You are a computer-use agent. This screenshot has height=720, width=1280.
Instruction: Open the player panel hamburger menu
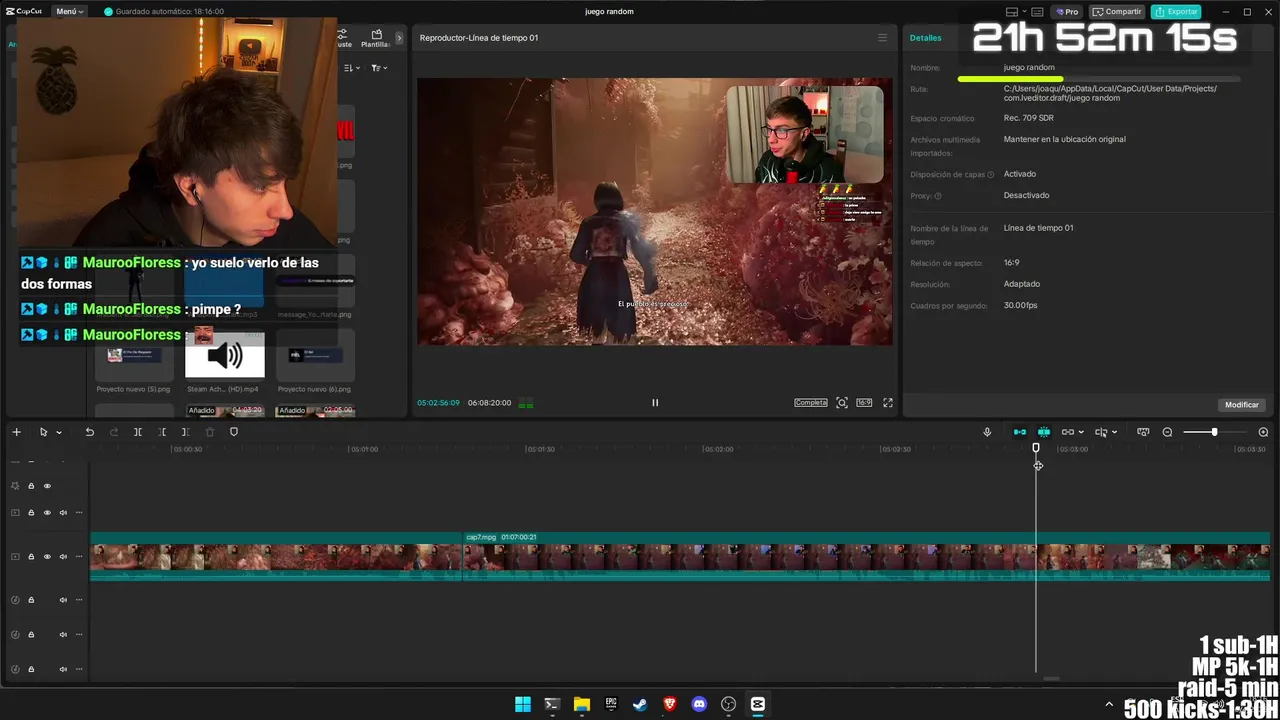point(882,38)
